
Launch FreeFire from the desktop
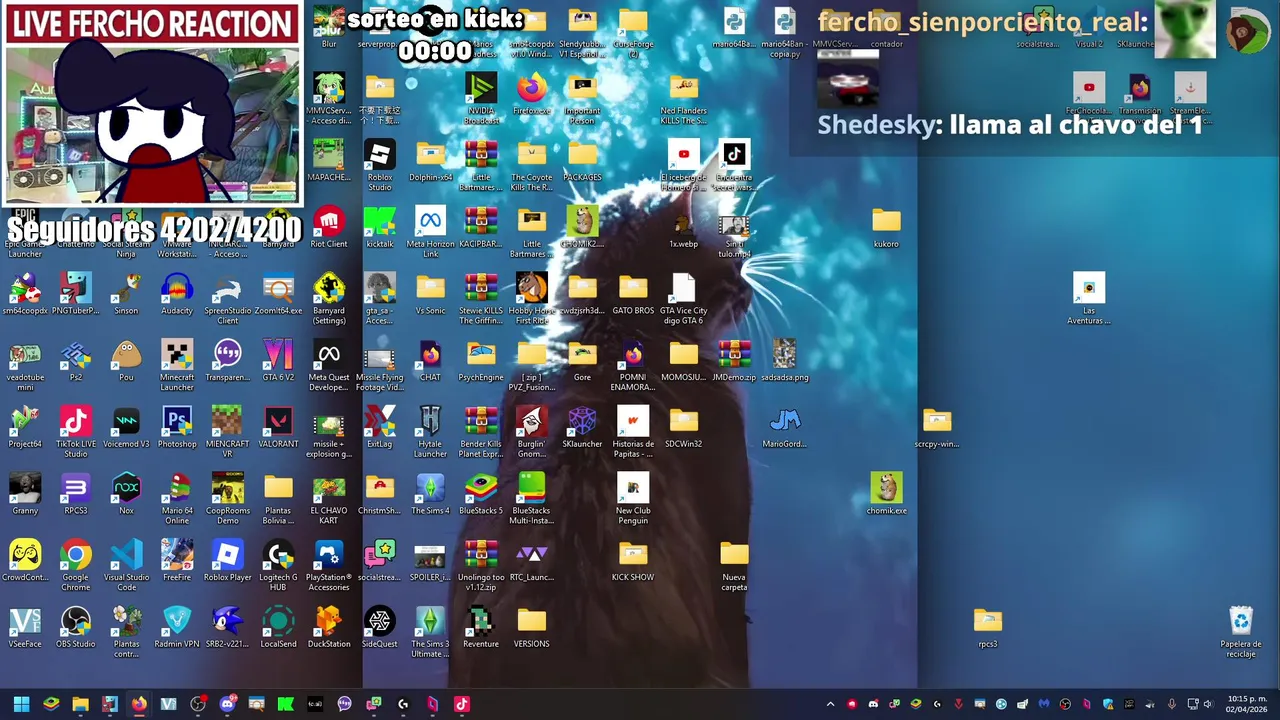point(177,560)
